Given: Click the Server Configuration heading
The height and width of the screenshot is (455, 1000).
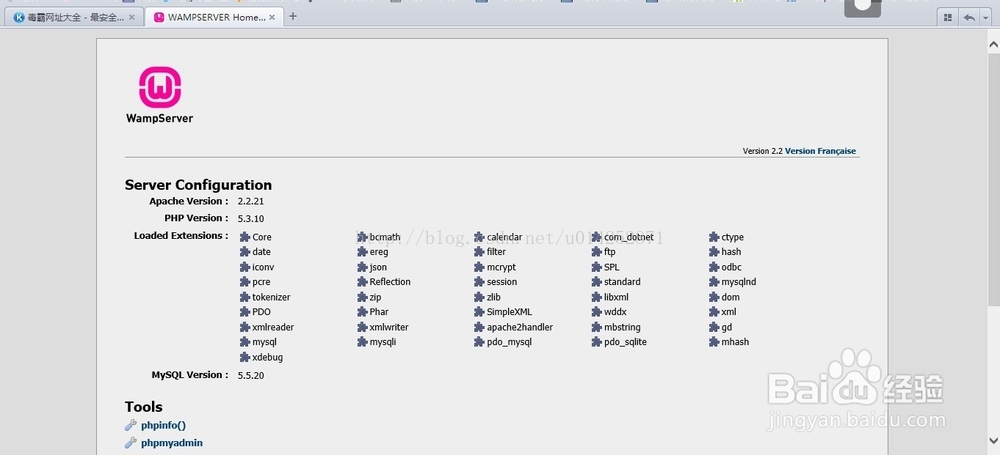Looking at the screenshot, I should pos(198,185).
